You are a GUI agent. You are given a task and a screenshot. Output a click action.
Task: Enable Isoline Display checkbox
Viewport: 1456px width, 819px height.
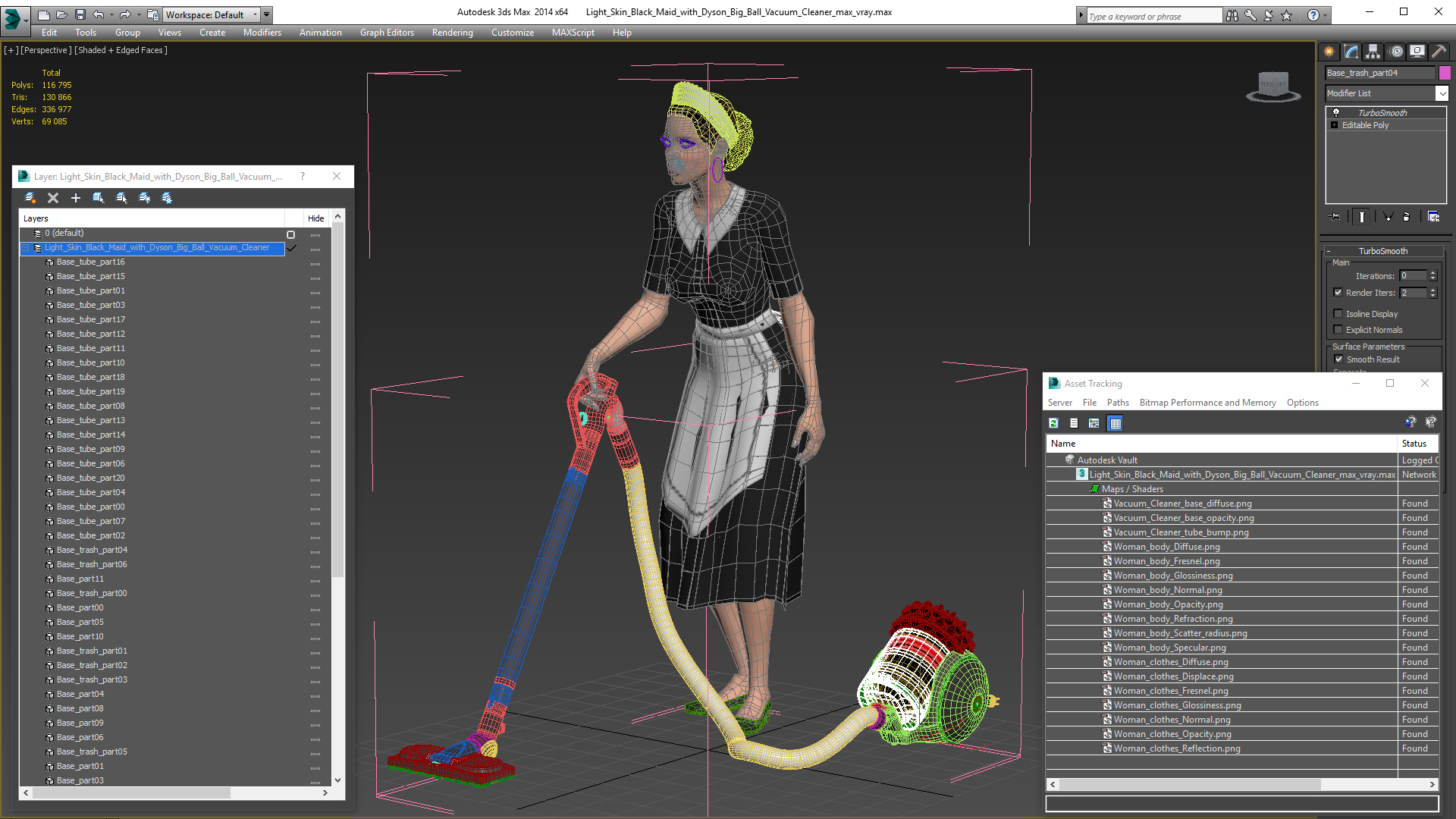coord(1338,314)
